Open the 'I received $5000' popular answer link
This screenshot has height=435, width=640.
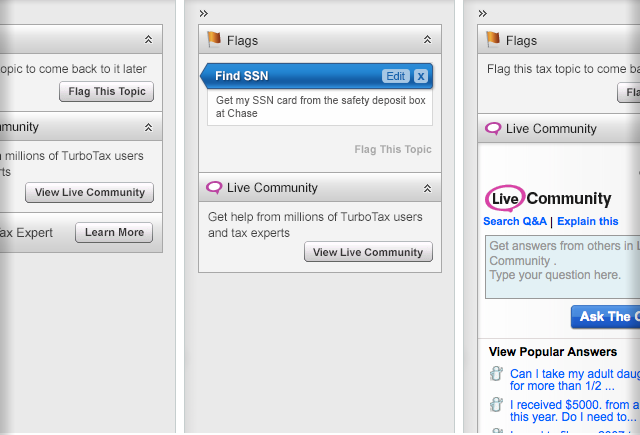(x=575, y=411)
